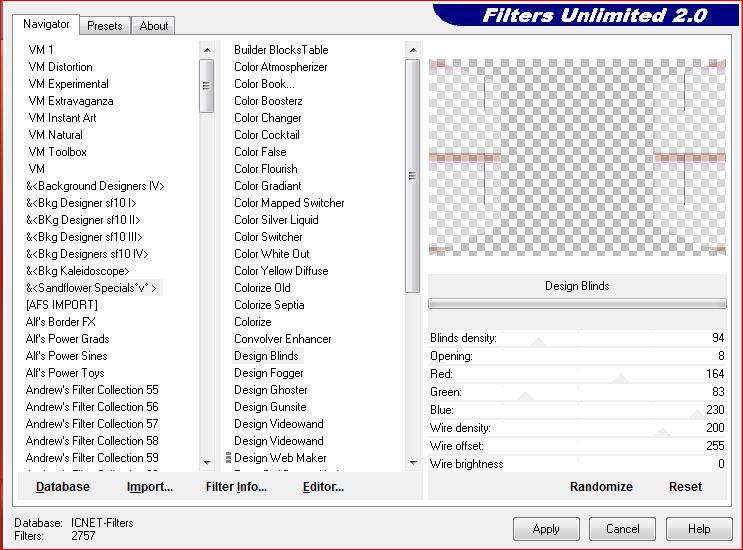Adjust the Wire brightness slider
743x550 pixels.
pyautogui.click(x=577, y=464)
